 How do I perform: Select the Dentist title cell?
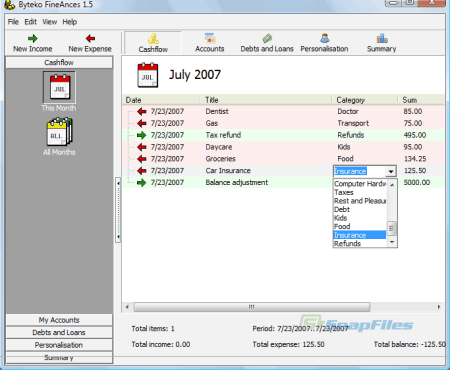coord(217,111)
